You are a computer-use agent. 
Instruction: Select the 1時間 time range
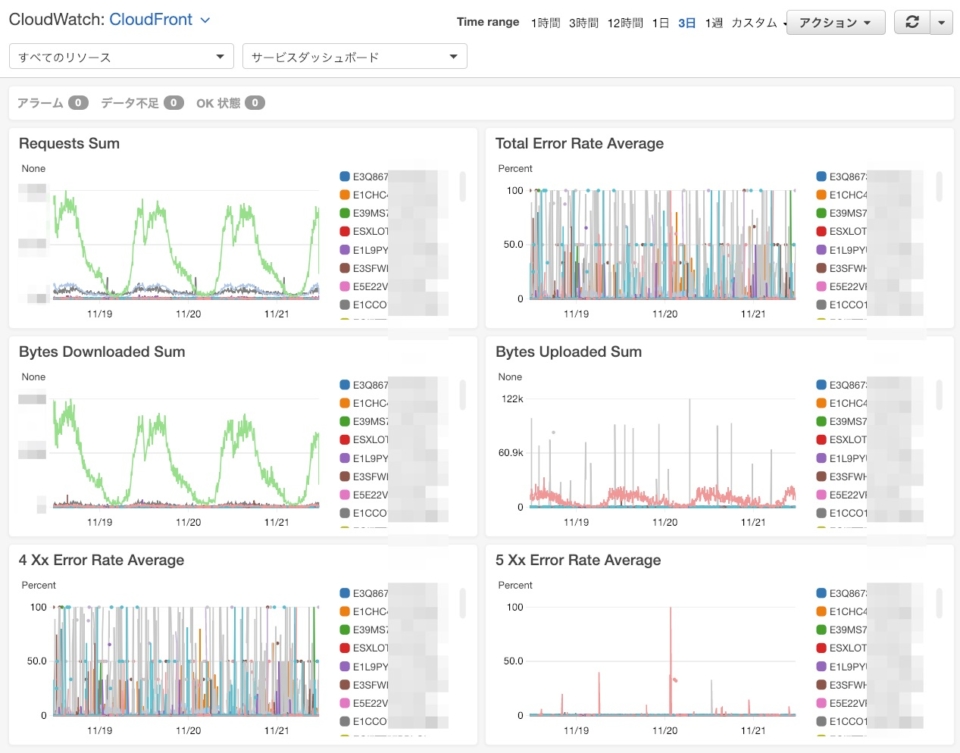point(545,21)
